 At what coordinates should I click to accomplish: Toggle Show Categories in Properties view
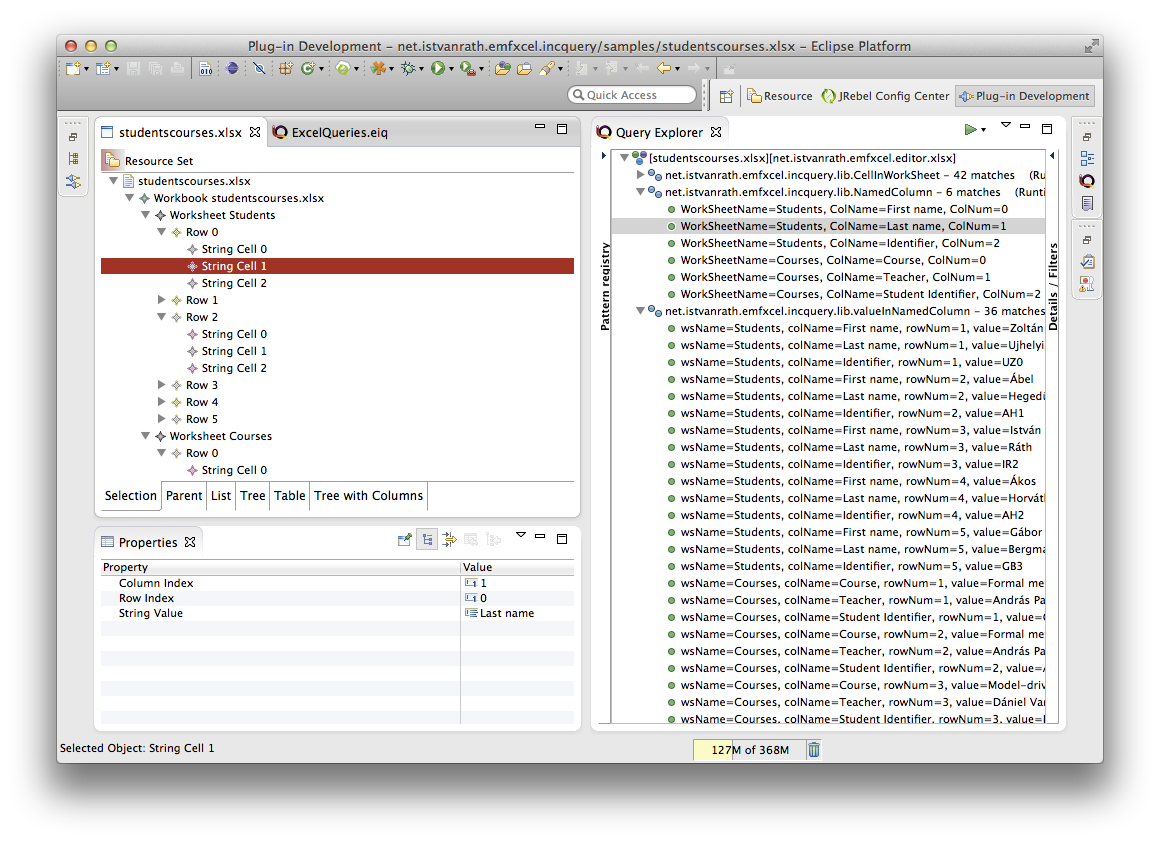[427, 539]
